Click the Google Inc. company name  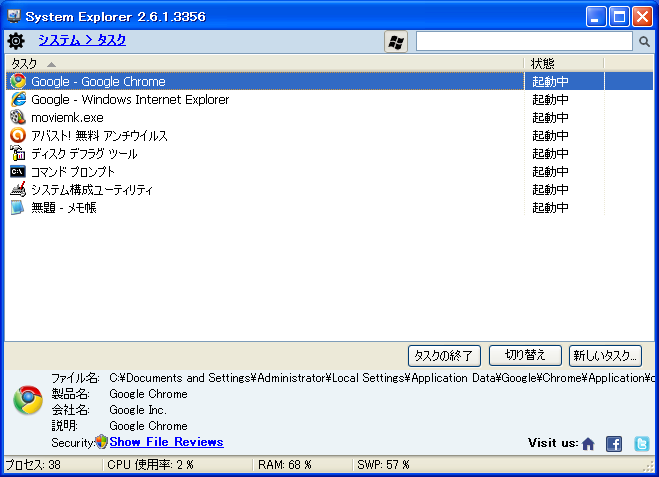(138, 410)
